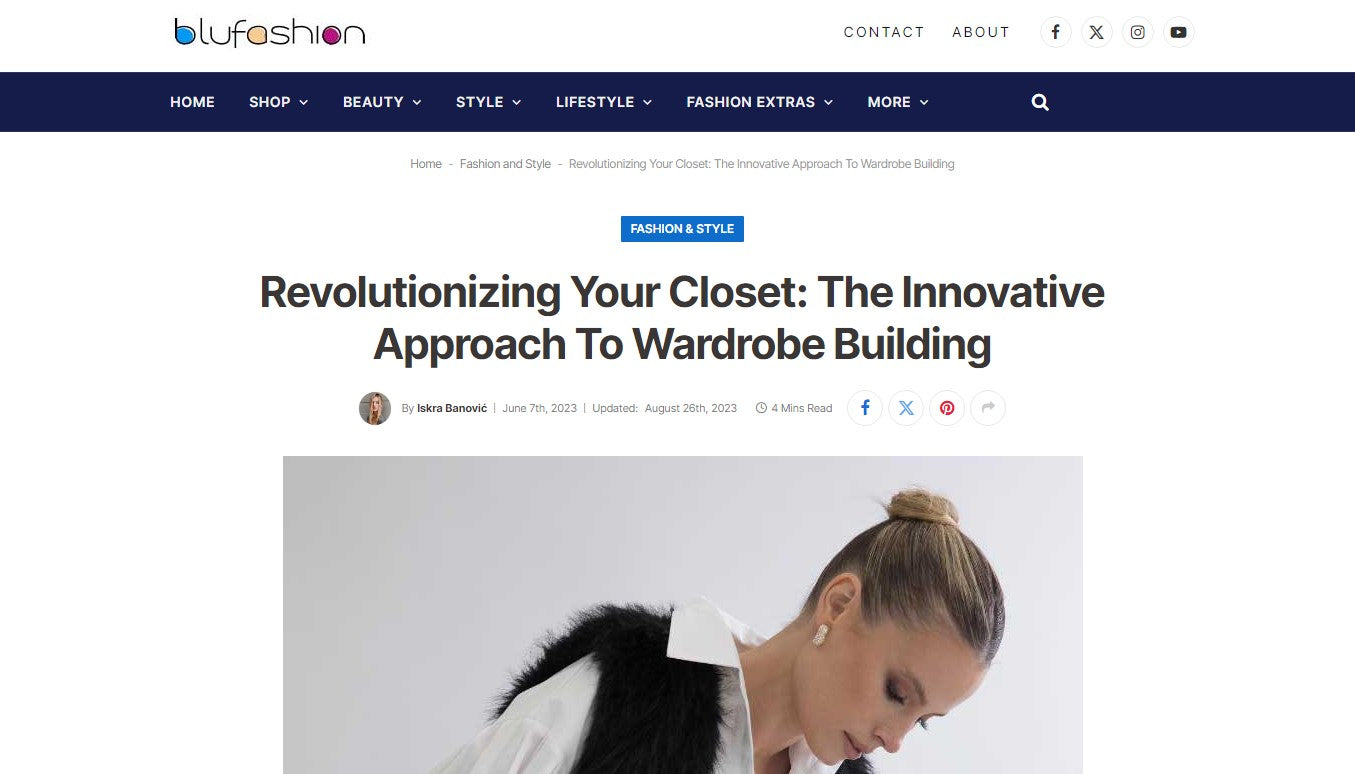Viewport: 1355px width, 774px height.
Task: Open the Contact page link
Action: (x=884, y=32)
